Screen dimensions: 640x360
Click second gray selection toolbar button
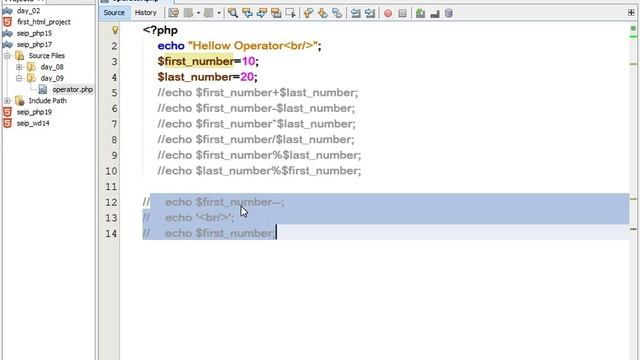(209, 13)
